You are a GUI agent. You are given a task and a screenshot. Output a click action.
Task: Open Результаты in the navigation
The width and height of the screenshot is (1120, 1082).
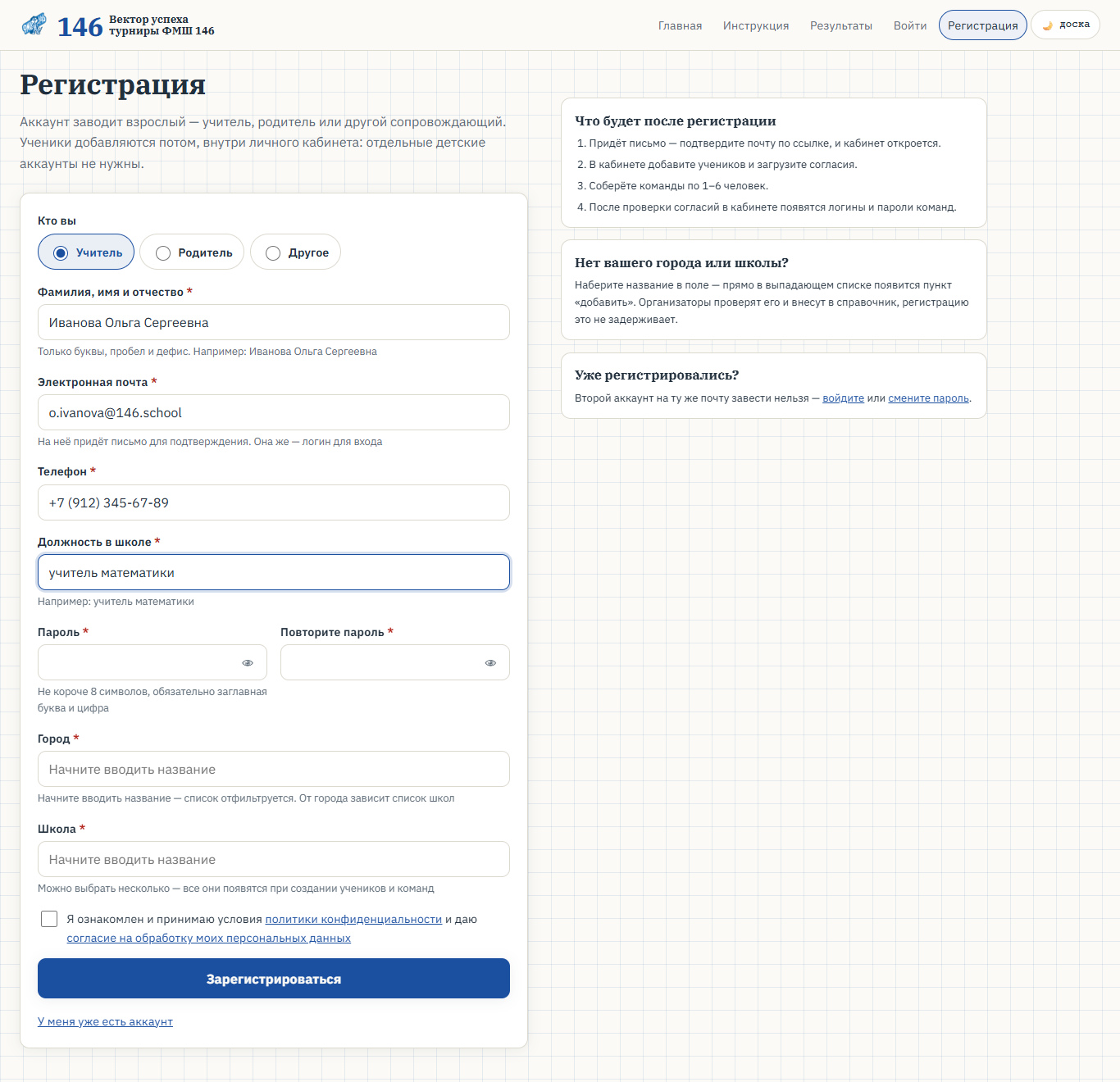click(x=841, y=25)
